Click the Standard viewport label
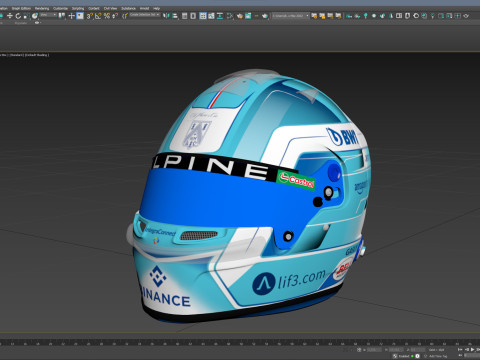 16,55
